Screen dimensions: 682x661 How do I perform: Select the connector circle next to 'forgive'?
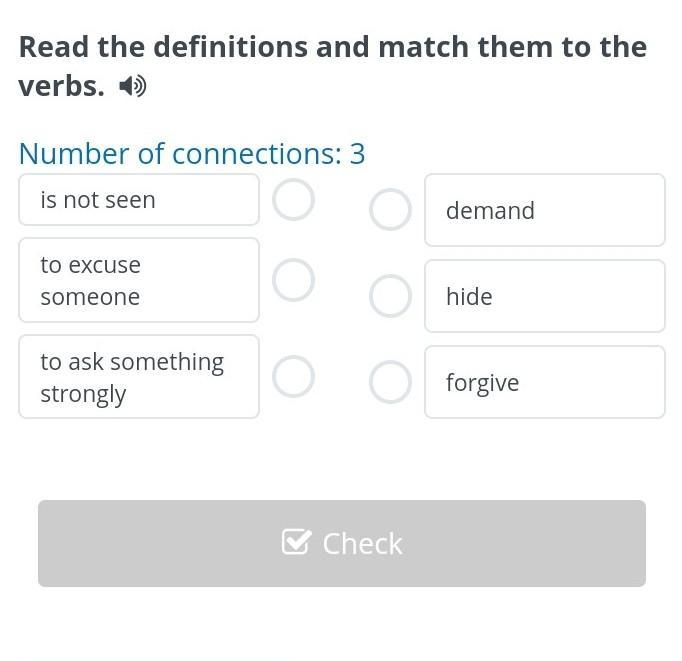[390, 382]
